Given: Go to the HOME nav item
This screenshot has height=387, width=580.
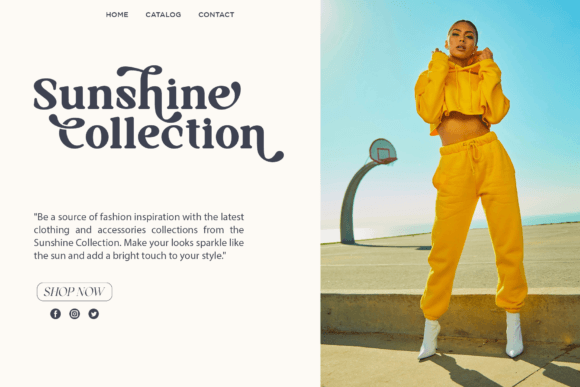Looking at the screenshot, I should click(x=117, y=15).
